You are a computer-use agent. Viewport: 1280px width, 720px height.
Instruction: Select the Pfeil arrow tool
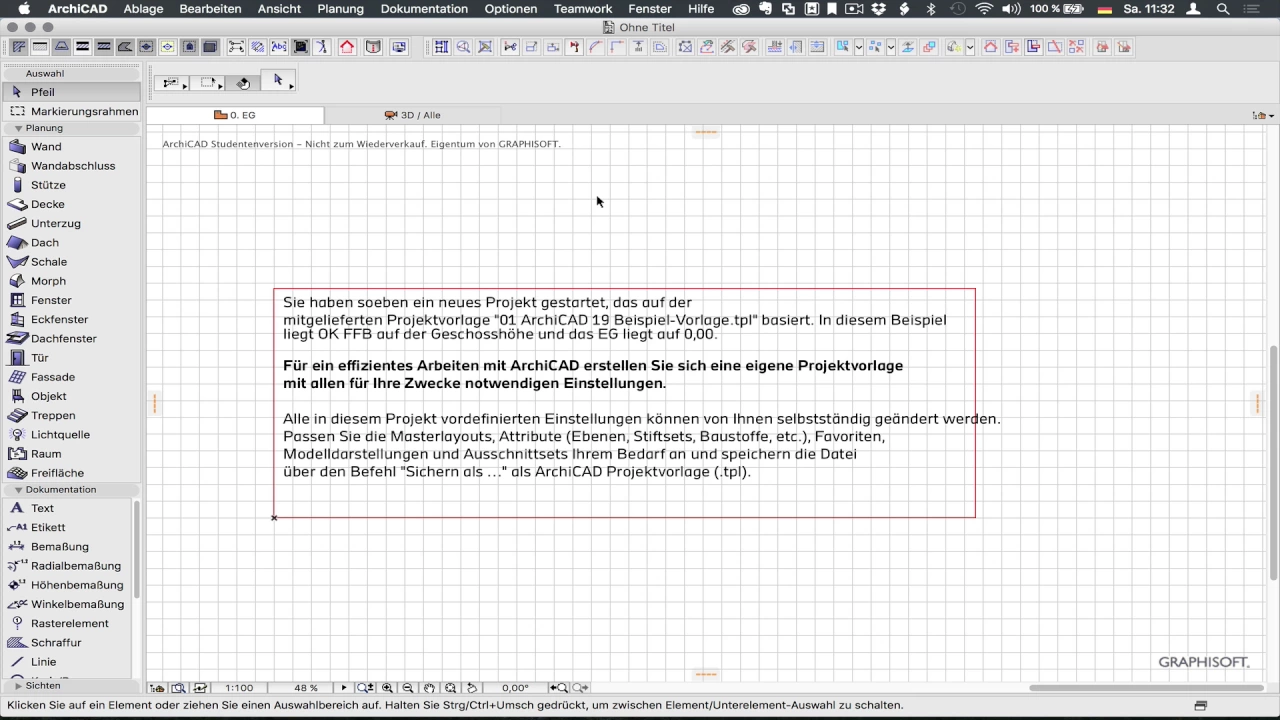(70, 92)
